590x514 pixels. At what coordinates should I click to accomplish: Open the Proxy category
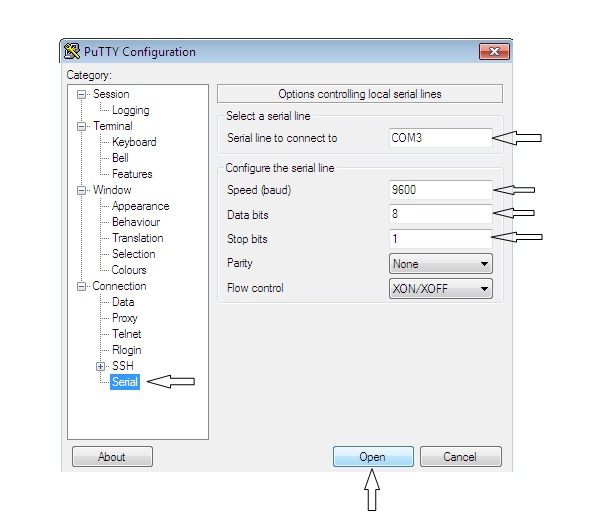(125, 318)
